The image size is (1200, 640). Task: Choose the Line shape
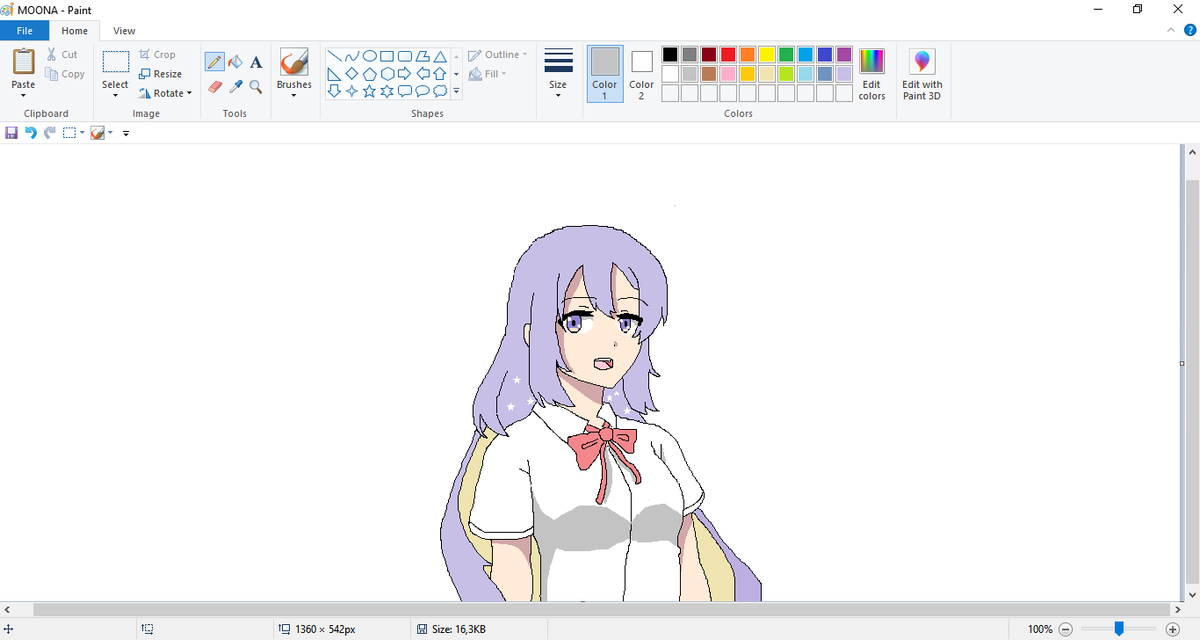335,56
